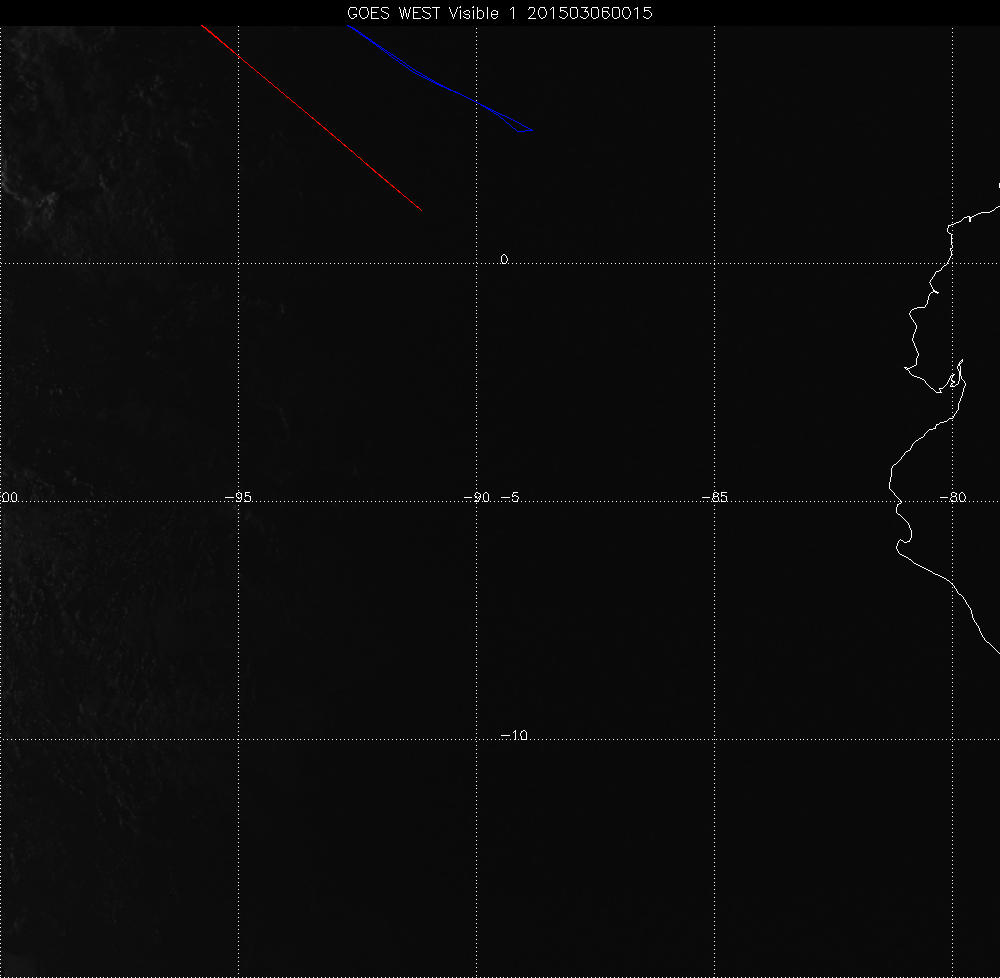
Task: Click the grid intersection at -85 and -10 latitude
Action: tap(715, 739)
